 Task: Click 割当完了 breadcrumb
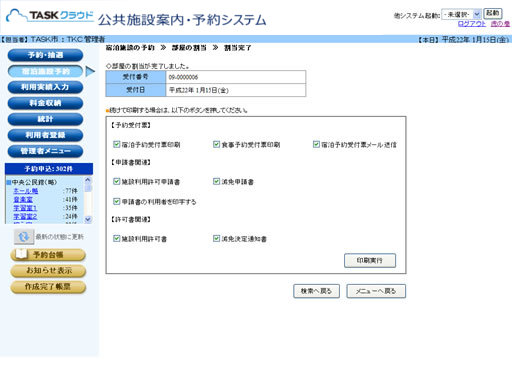pos(238,48)
